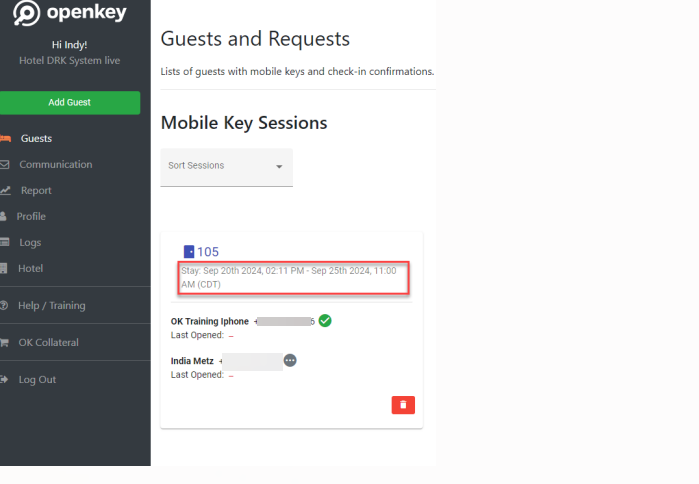Click the OpenKey logo icon
Image resolution: width=699 pixels, height=484 pixels.
(26, 13)
